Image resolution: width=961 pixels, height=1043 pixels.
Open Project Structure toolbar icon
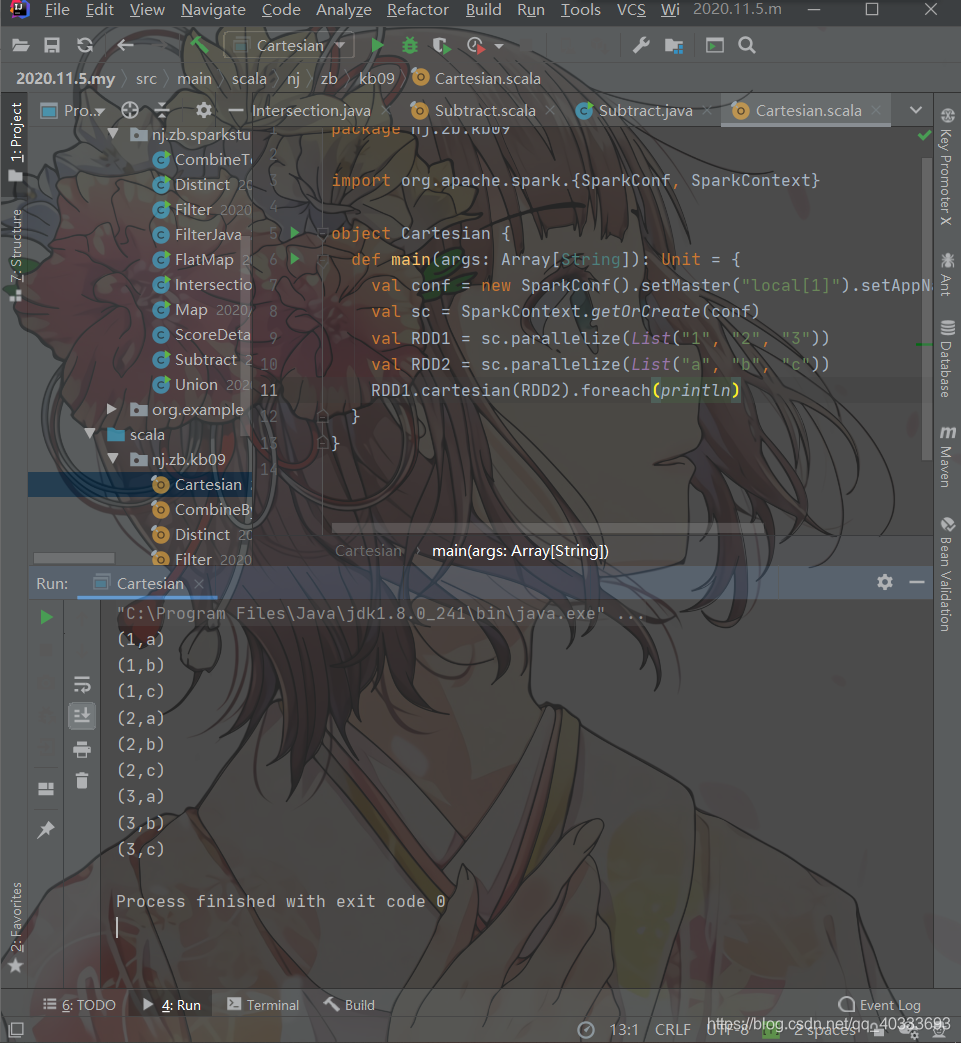point(674,45)
